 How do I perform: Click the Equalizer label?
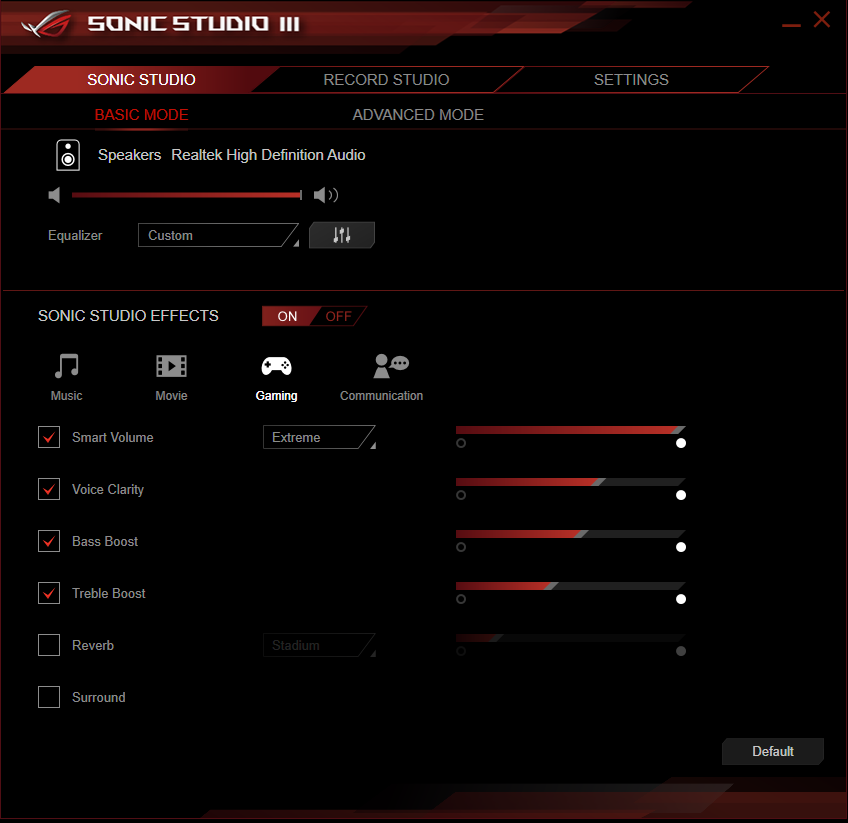click(75, 235)
